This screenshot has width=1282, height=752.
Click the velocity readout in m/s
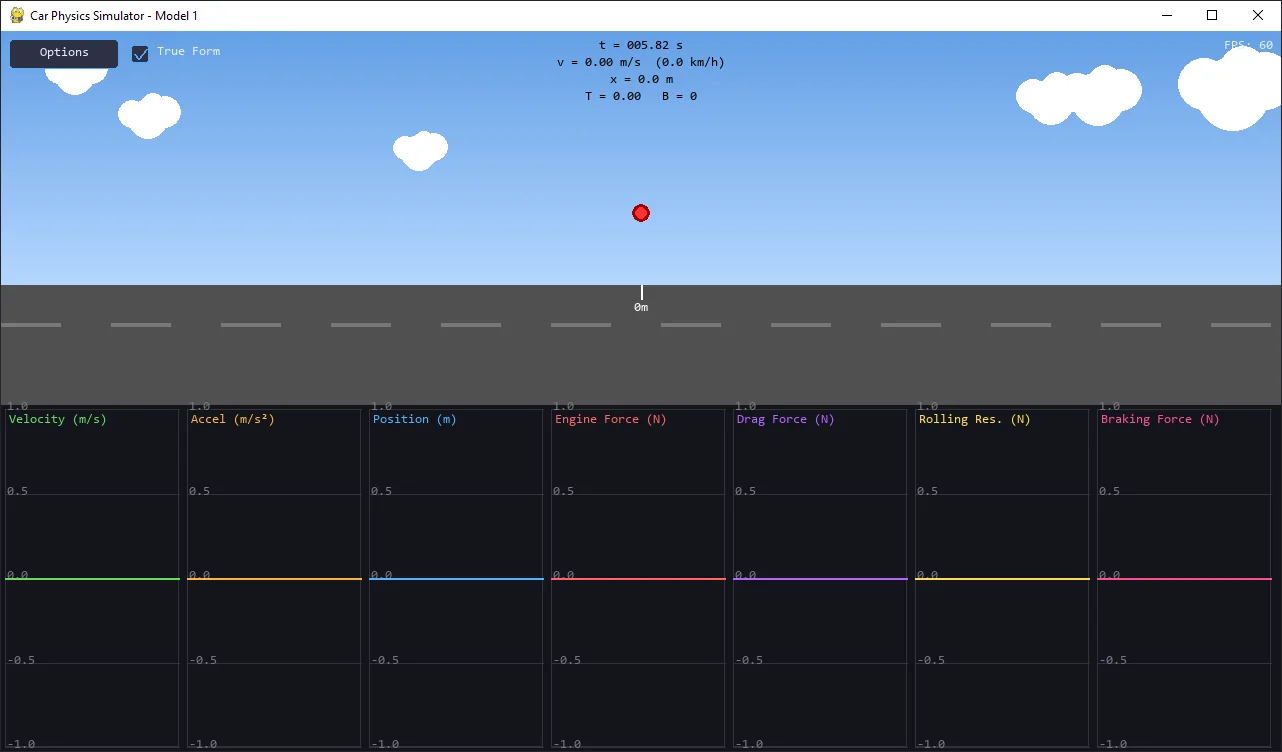[599, 62]
